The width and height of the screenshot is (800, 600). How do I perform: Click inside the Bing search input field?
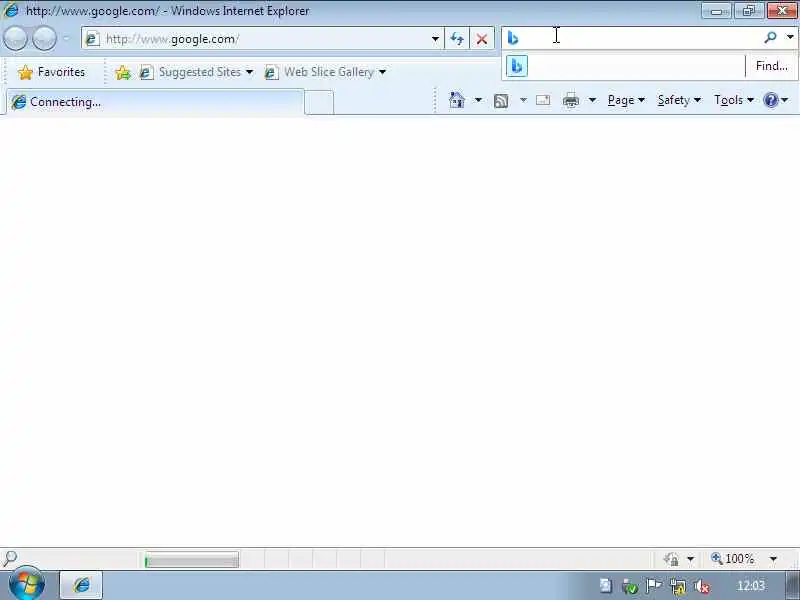click(x=640, y=37)
